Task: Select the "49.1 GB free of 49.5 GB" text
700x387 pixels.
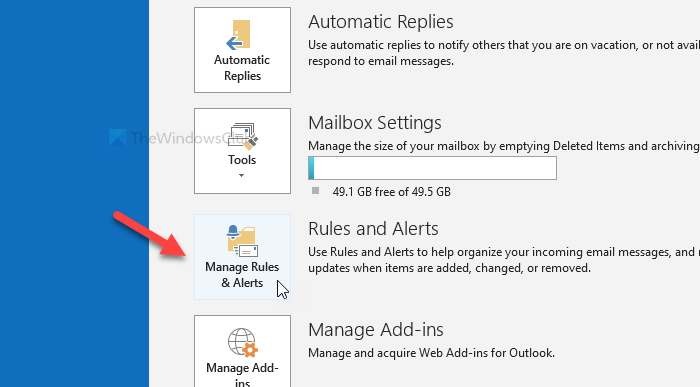Action: pos(392,192)
